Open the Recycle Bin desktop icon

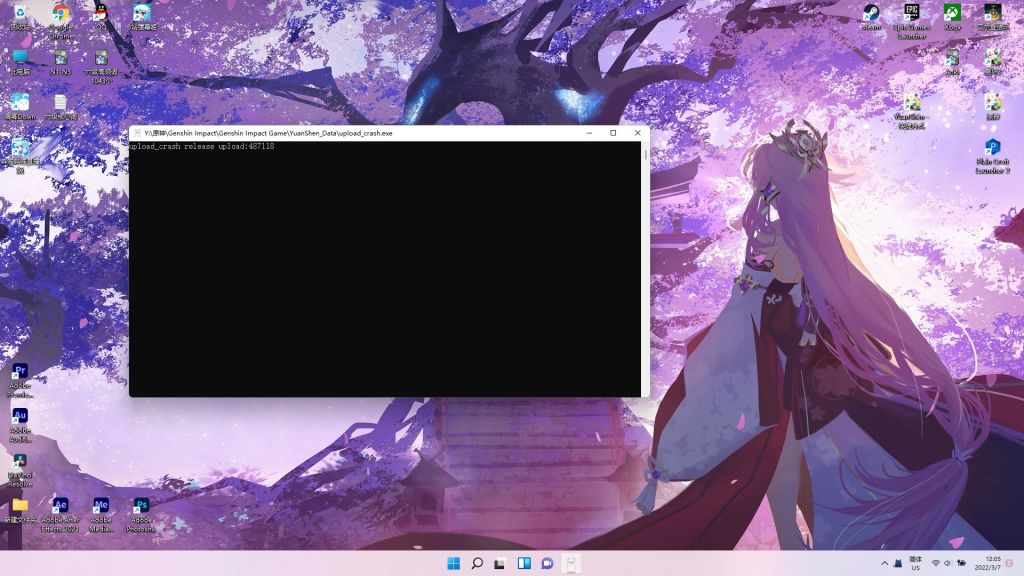pos(20,17)
